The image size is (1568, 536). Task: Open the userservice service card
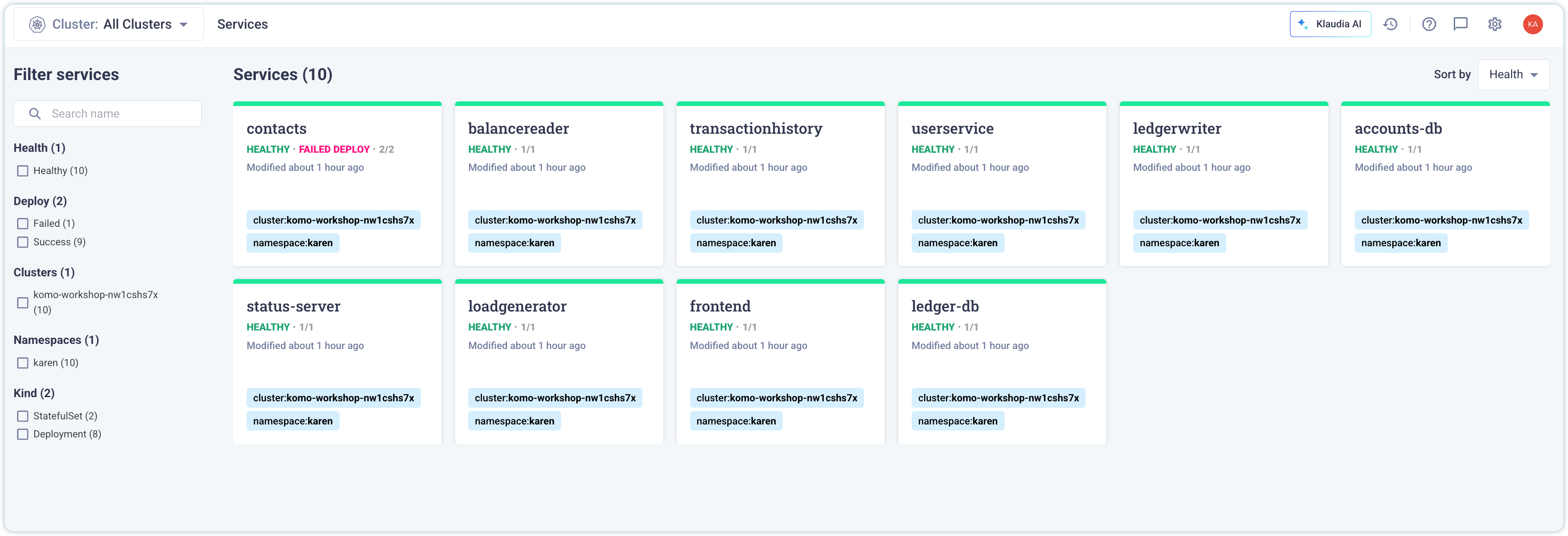point(1002,184)
